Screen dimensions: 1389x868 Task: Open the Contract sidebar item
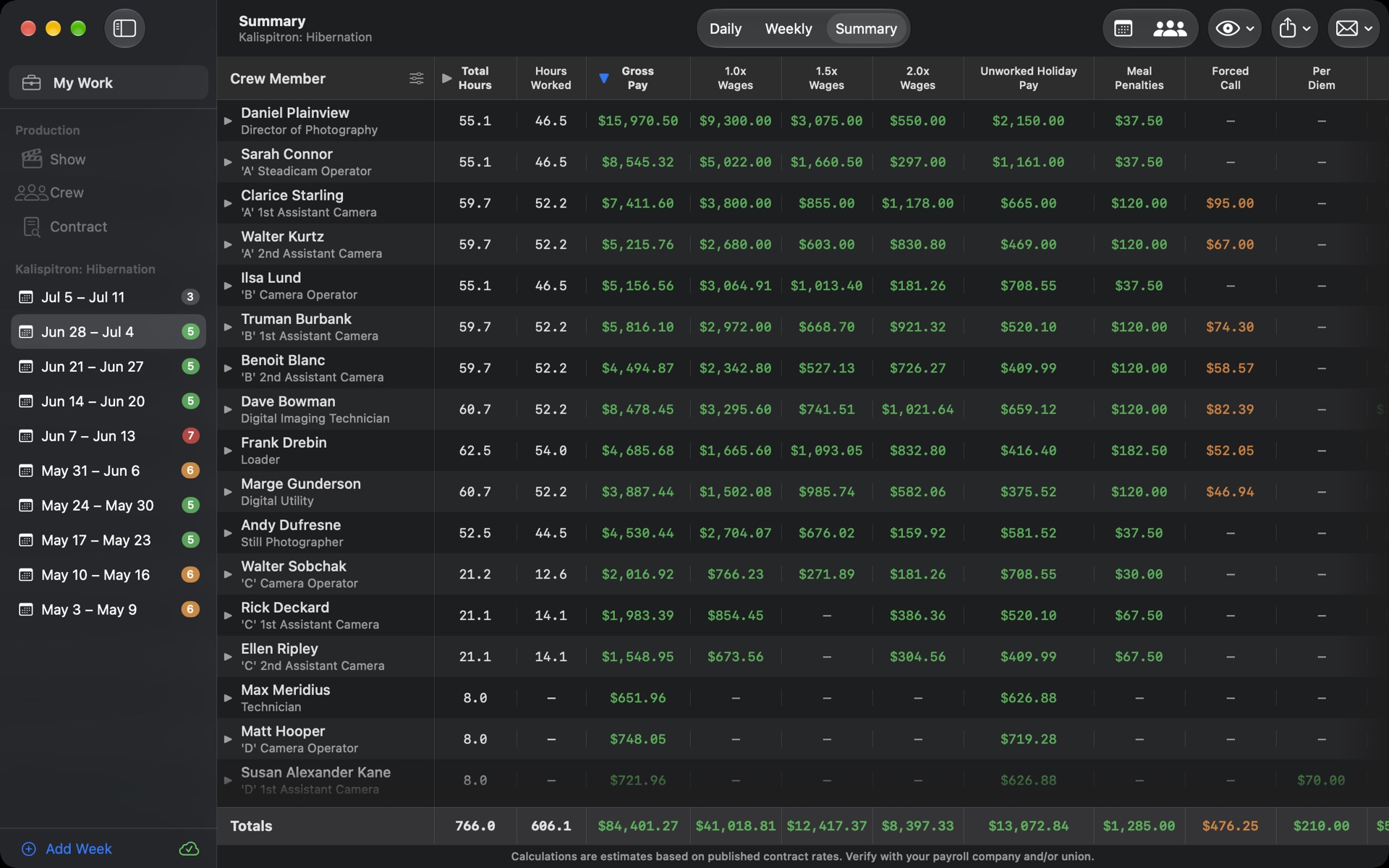click(x=65, y=226)
